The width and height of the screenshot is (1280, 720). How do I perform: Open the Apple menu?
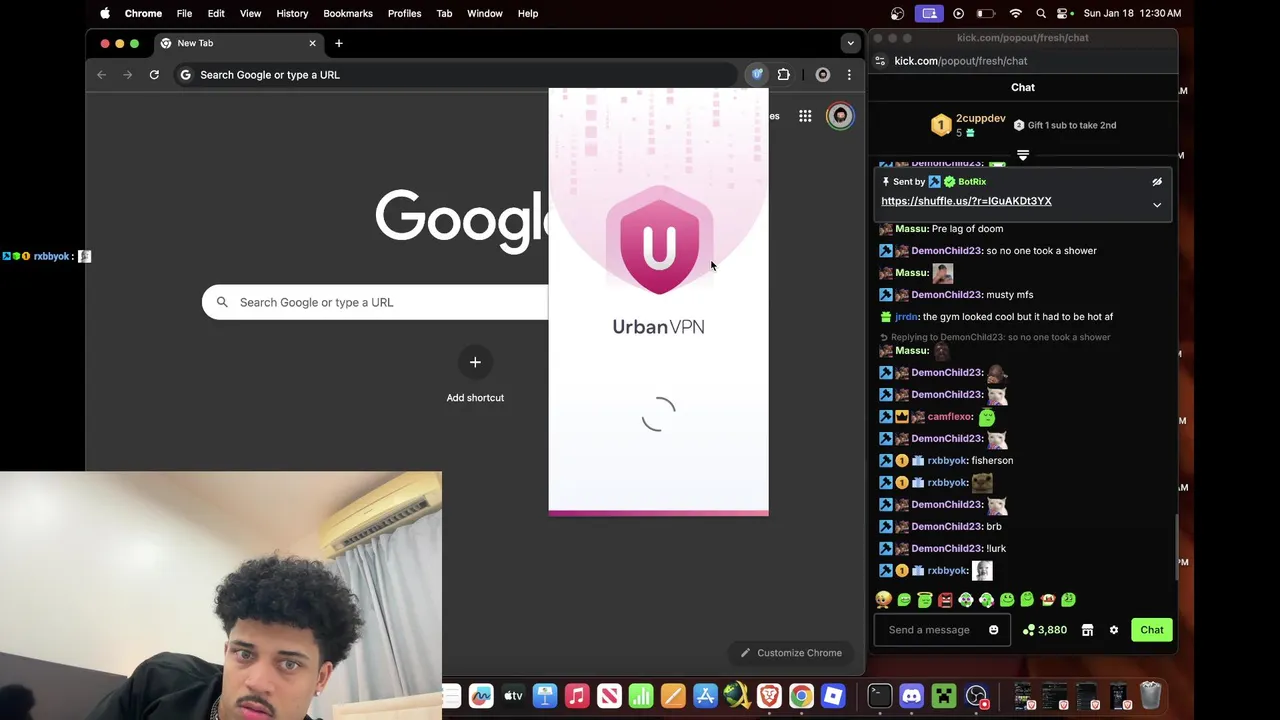[105, 13]
